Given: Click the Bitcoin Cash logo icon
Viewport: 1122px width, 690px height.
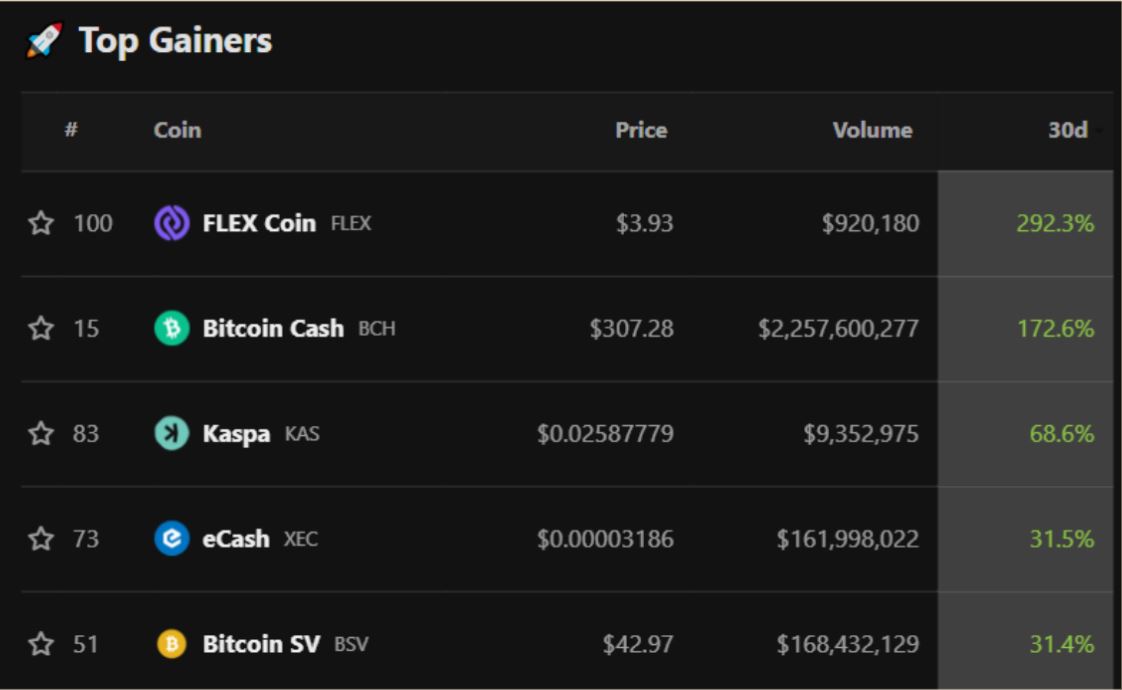Looking at the screenshot, I should pos(171,329).
